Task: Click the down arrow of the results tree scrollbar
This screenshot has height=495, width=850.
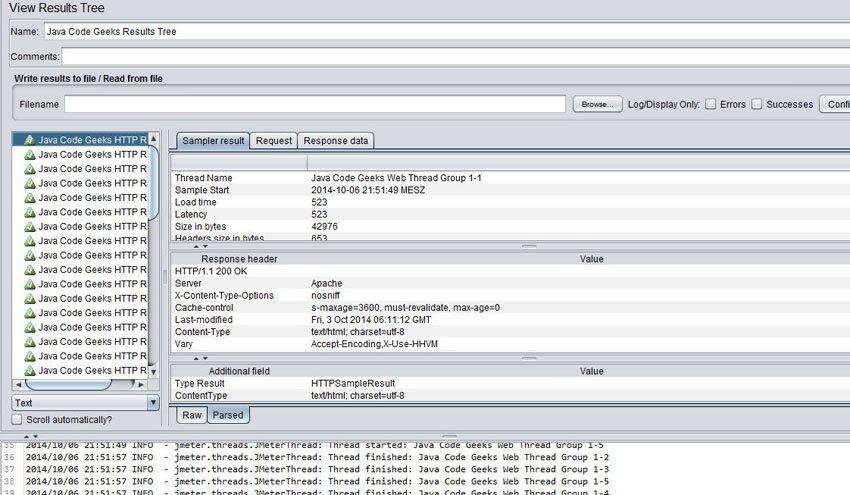Action: [153, 372]
